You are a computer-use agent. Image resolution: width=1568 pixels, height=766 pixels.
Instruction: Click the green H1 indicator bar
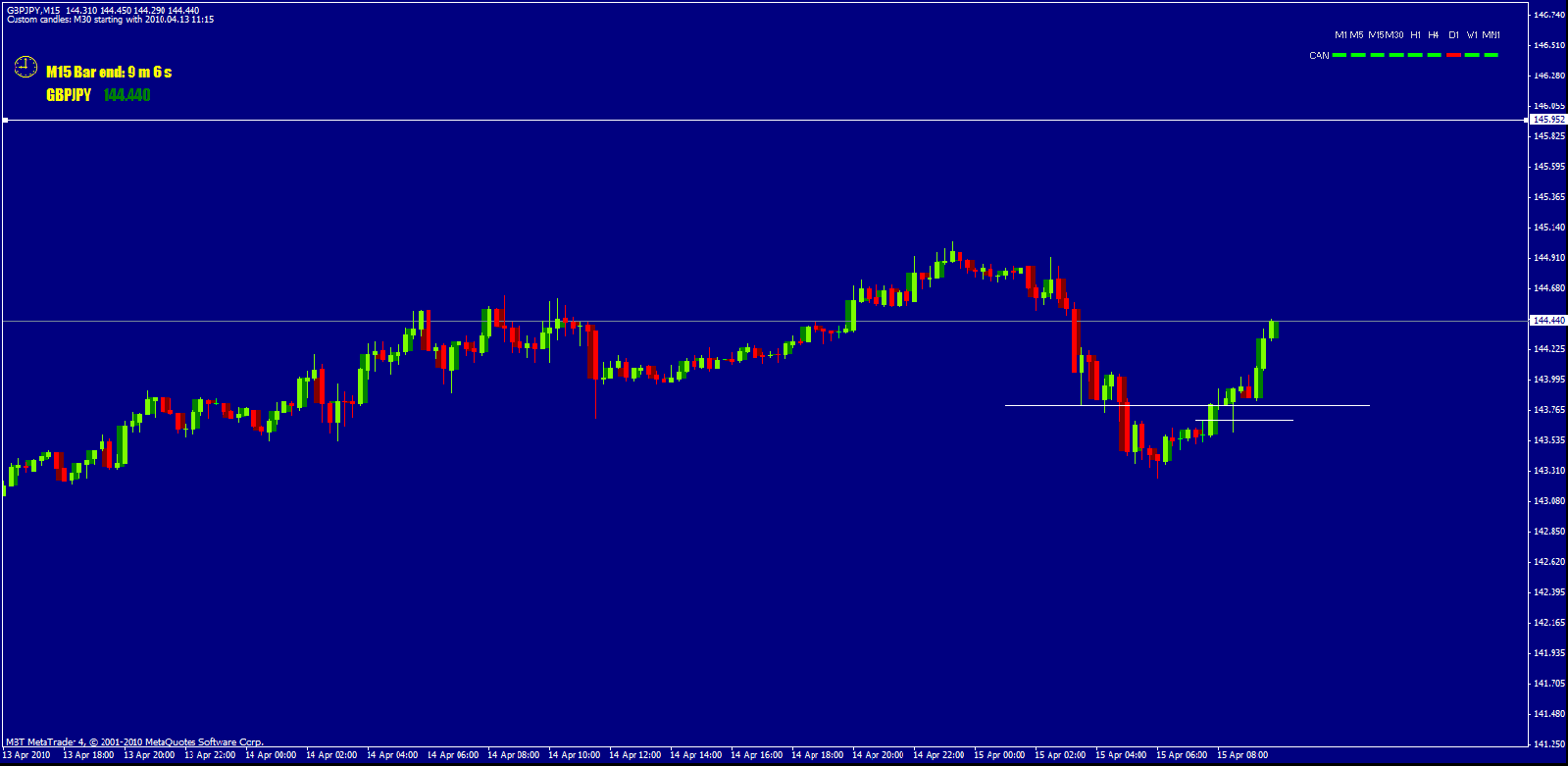coord(1415,55)
